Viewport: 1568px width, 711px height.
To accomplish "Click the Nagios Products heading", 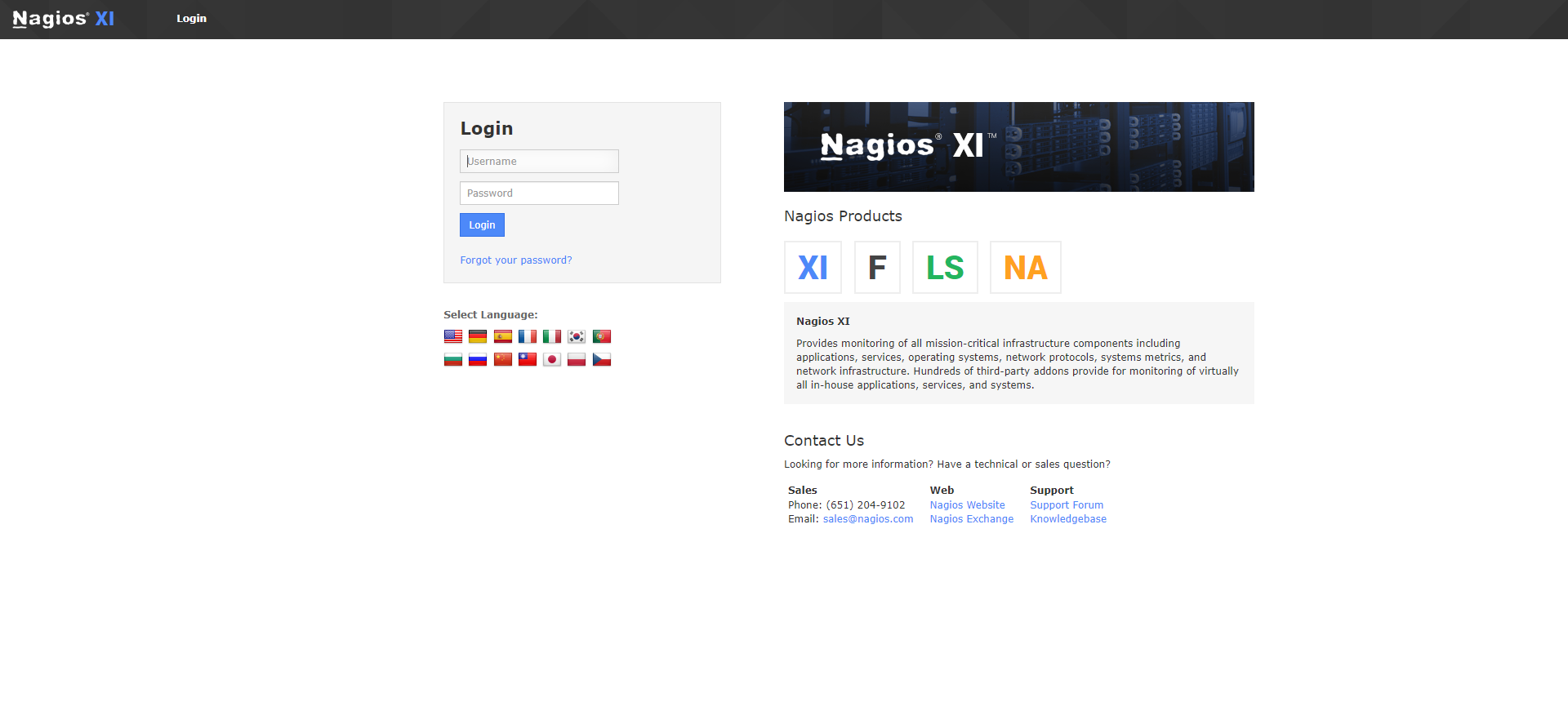I will [843, 216].
